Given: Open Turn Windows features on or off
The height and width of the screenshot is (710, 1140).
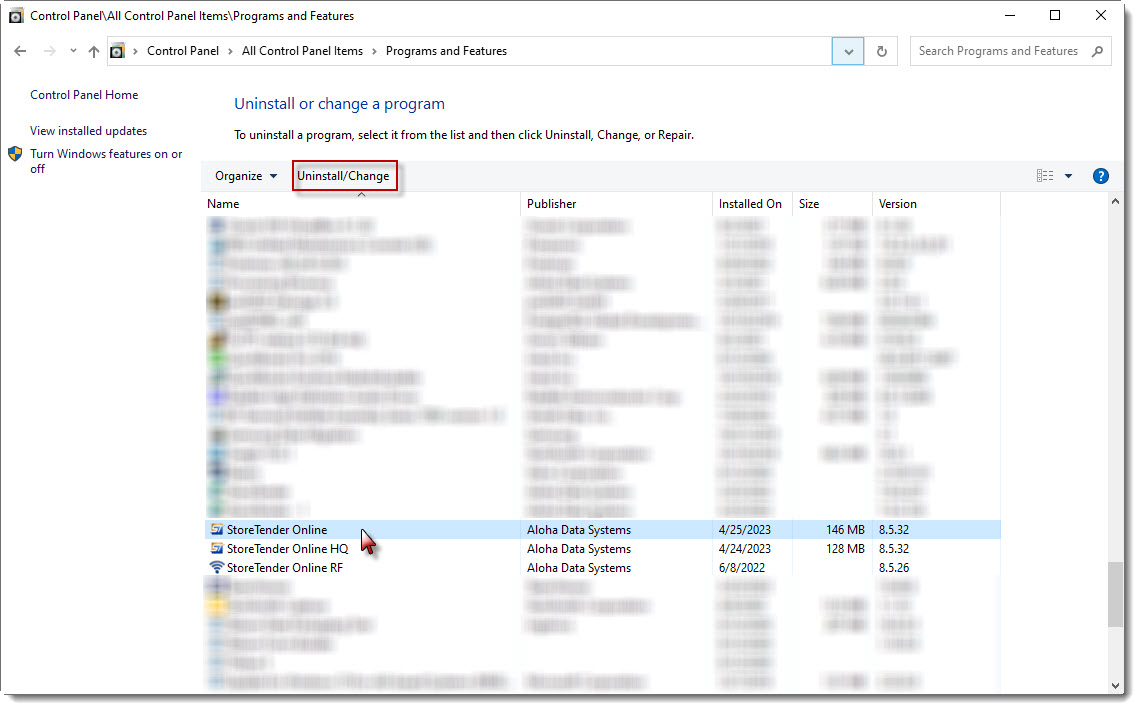Looking at the screenshot, I should (x=106, y=161).
